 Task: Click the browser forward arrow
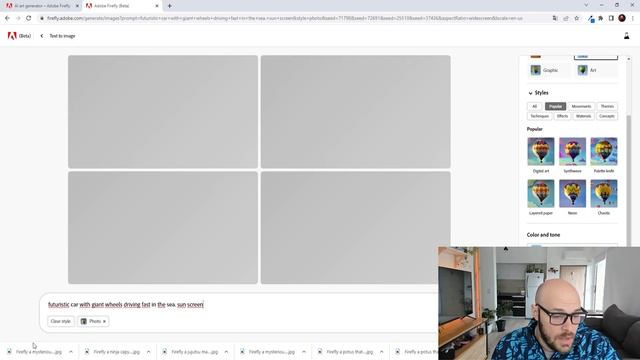(x=18, y=18)
